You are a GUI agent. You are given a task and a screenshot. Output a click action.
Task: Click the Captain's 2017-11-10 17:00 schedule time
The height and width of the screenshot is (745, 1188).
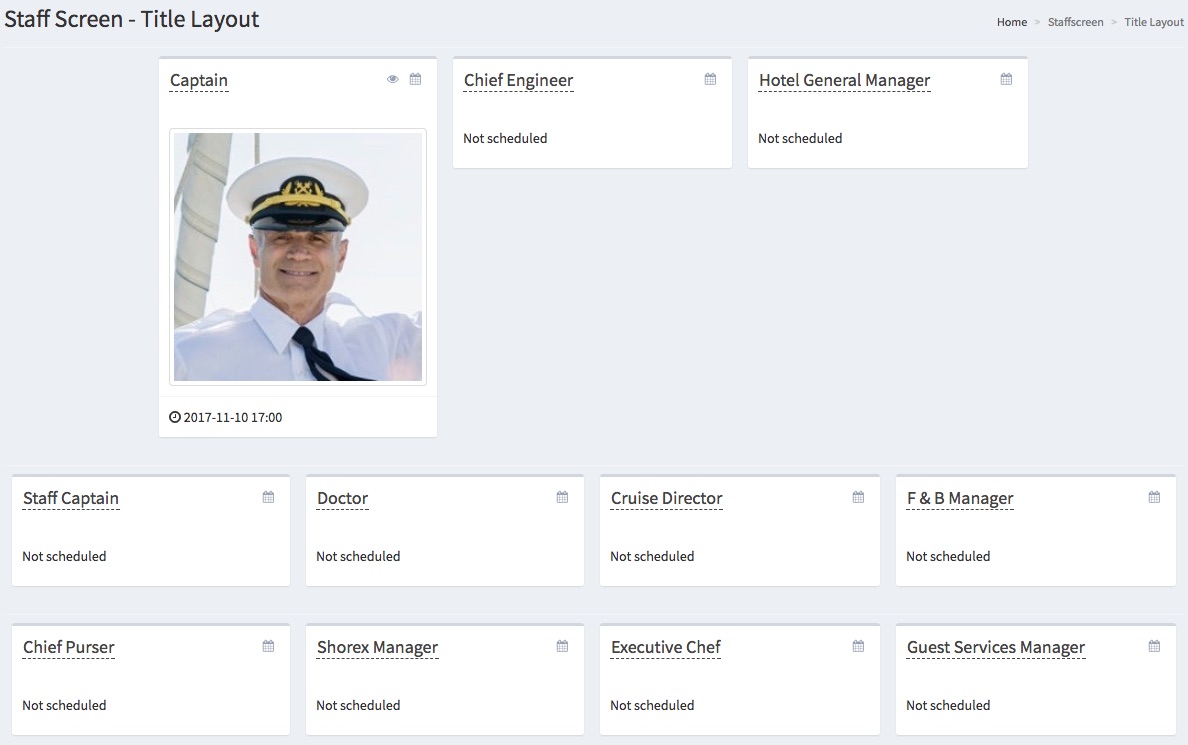[x=232, y=417]
